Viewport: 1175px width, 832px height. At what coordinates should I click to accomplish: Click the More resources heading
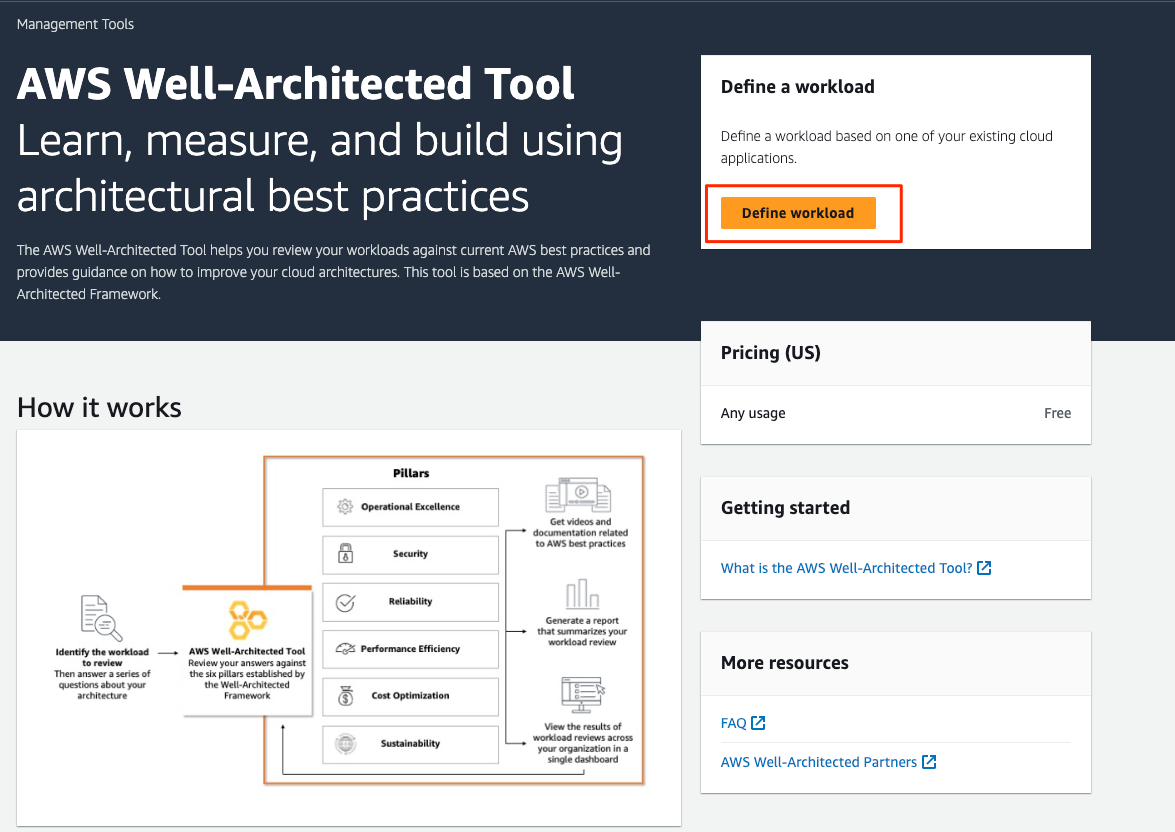coord(785,663)
